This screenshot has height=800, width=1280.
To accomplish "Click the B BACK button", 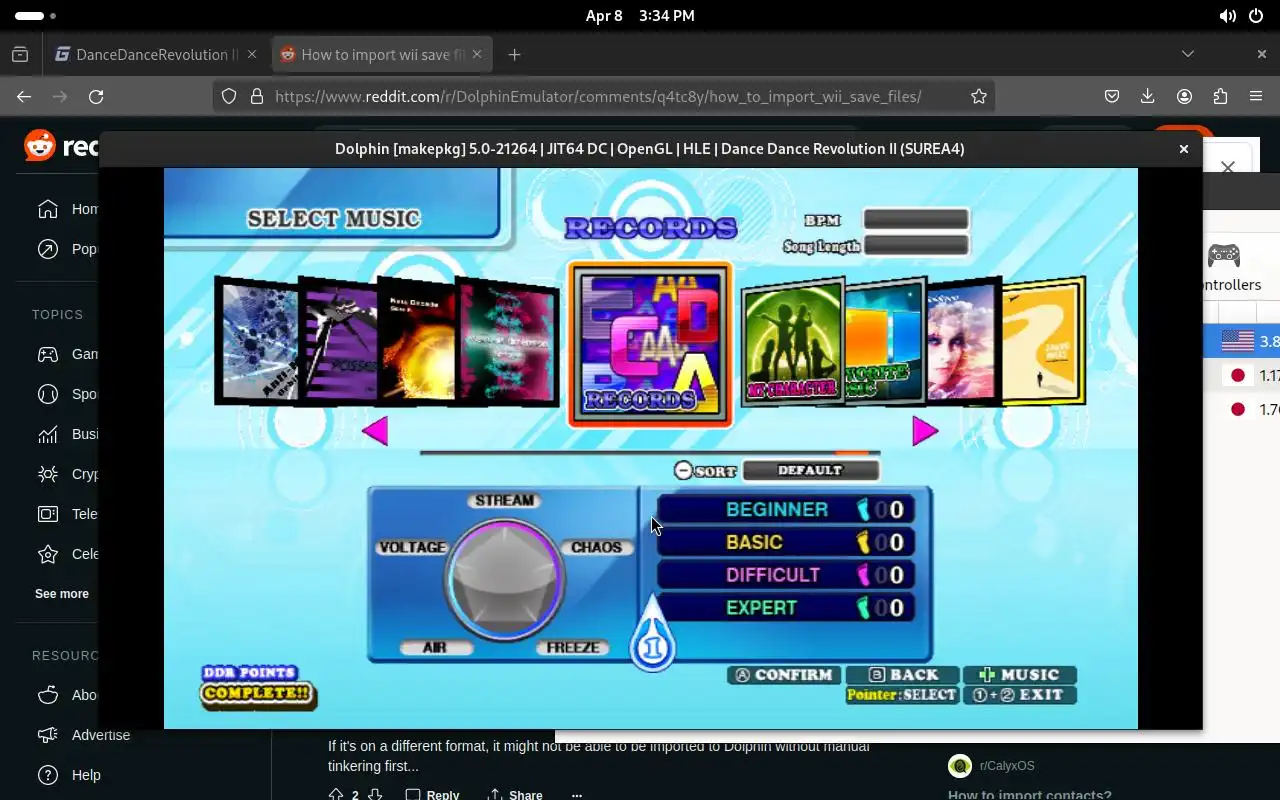I will tap(902, 675).
